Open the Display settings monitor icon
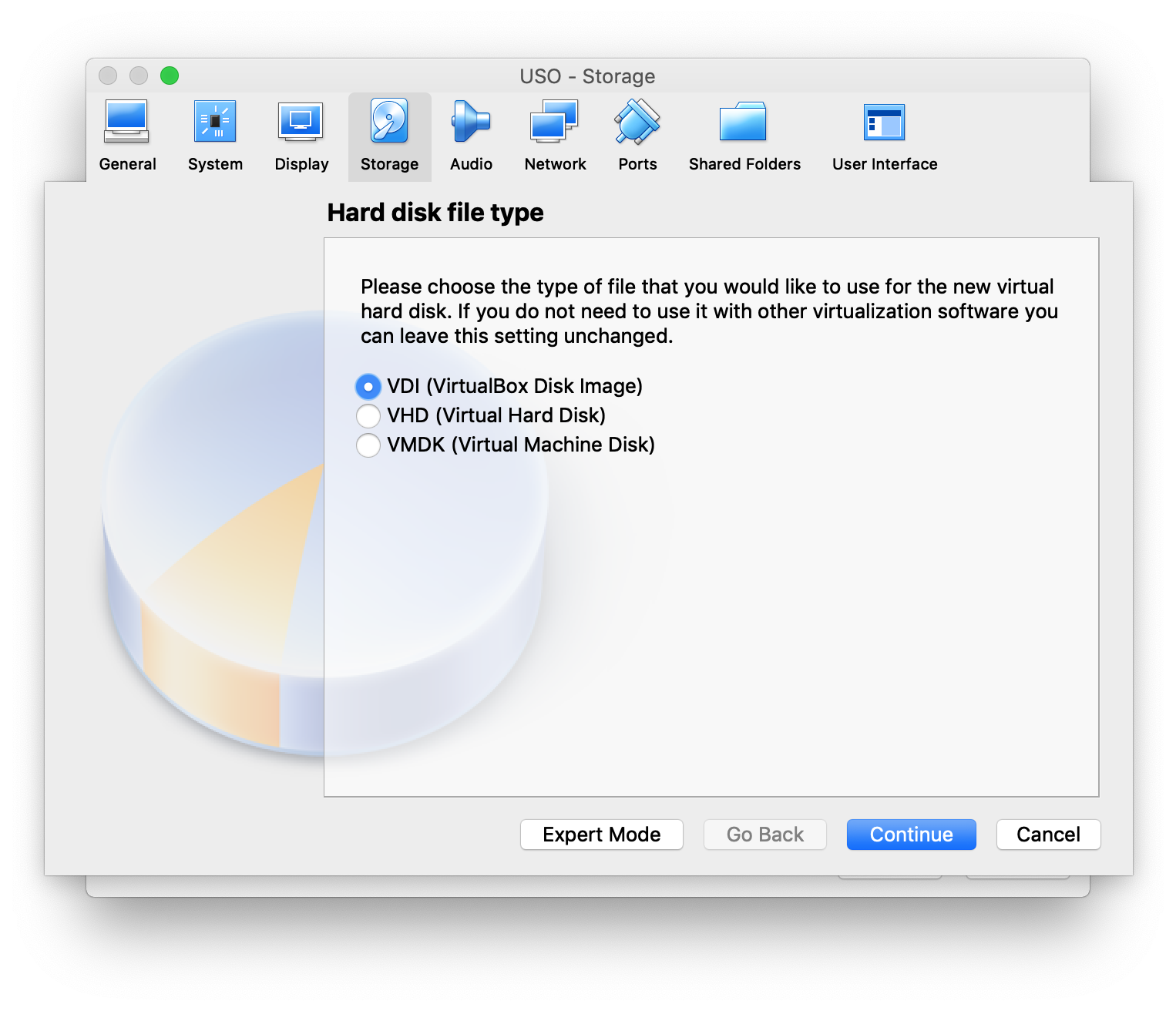This screenshot has height=1011, width=1176. click(x=301, y=122)
